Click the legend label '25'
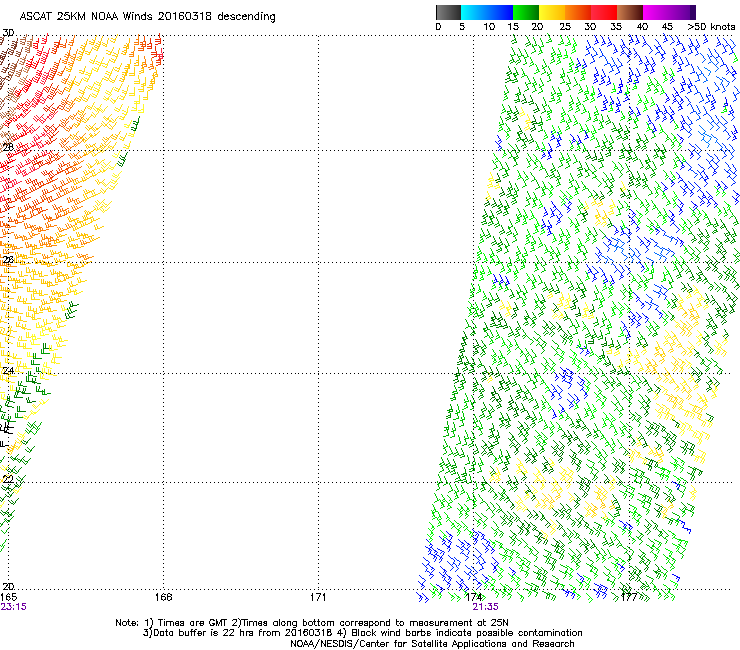 tap(564, 27)
